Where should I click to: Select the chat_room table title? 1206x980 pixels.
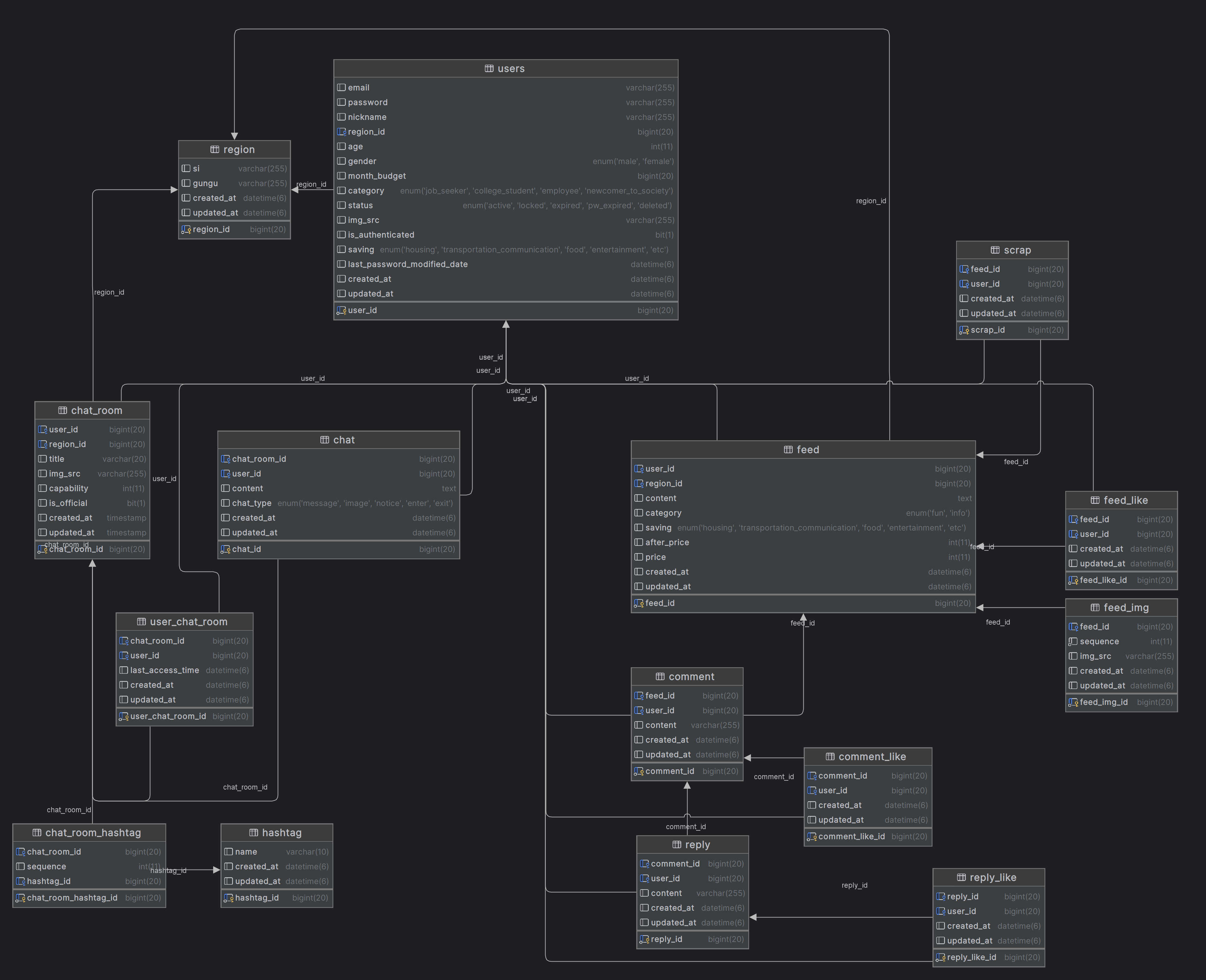[97, 410]
